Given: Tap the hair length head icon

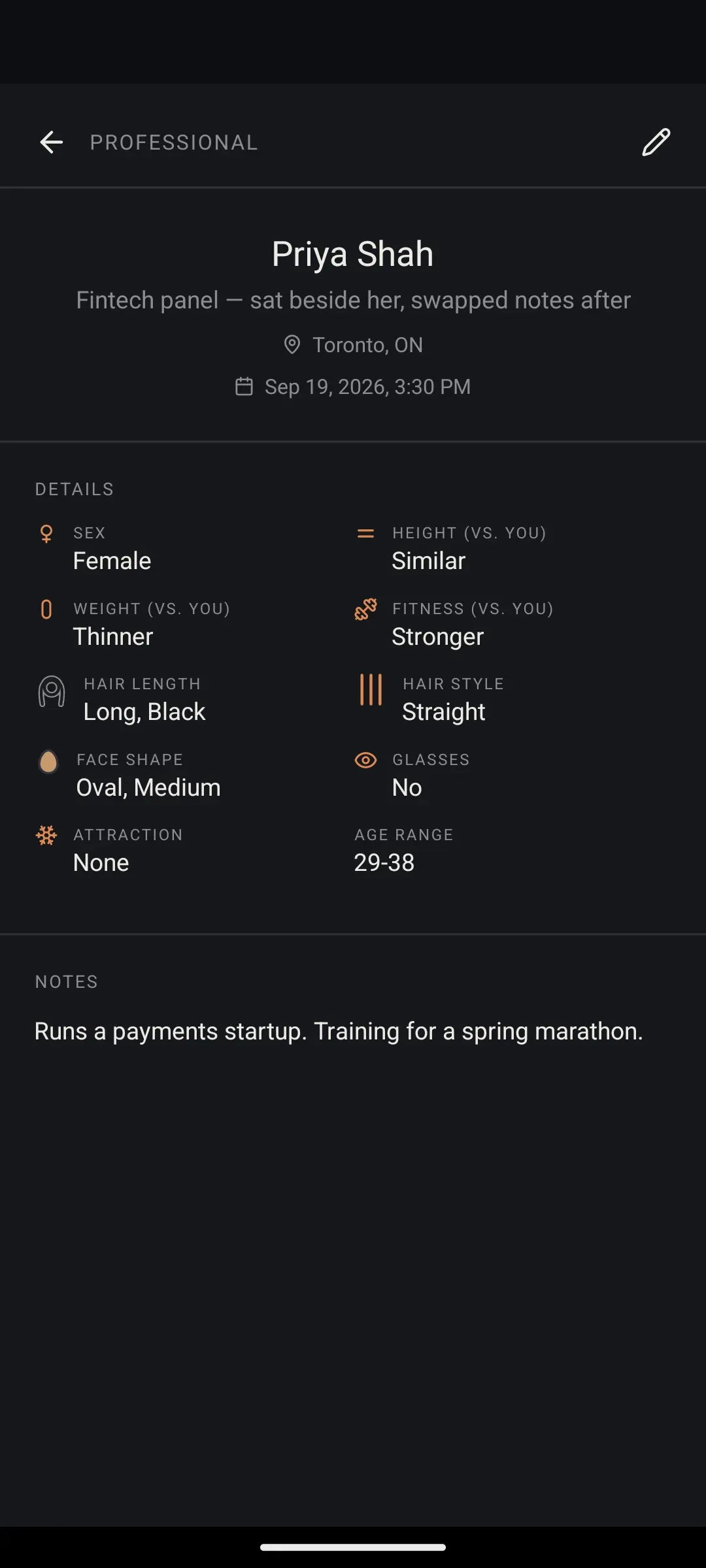Looking at the screenshot, I should pyautogui.click(x=52, y=691).
